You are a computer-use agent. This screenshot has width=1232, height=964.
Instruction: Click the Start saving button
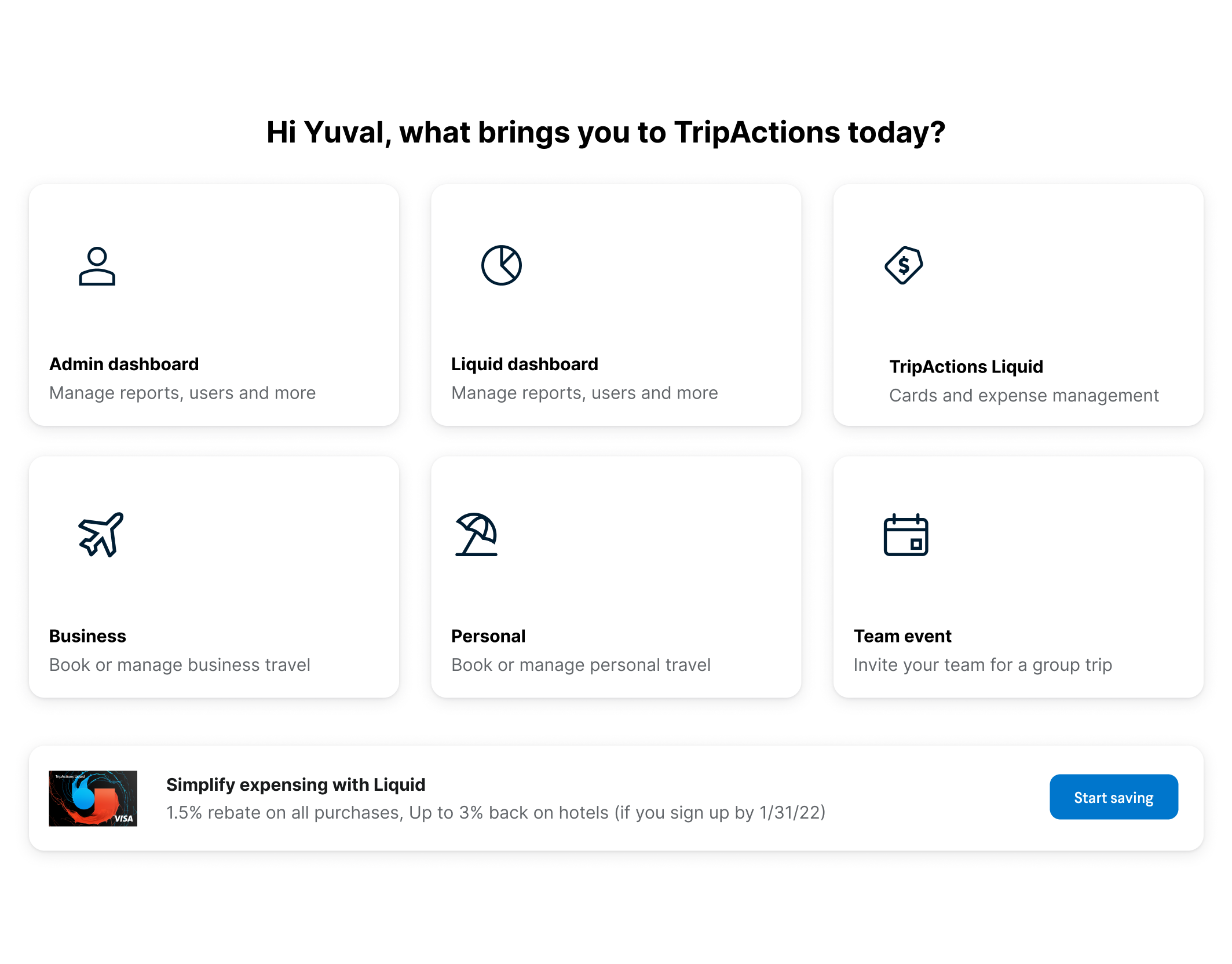click(1113, 797)
